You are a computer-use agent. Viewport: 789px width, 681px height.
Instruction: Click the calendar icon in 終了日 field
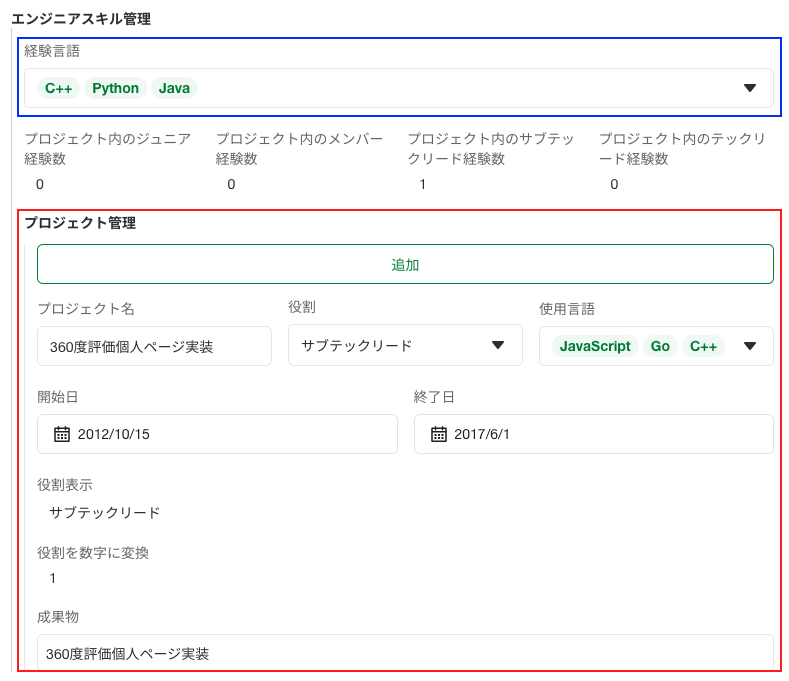pos(438,434)
